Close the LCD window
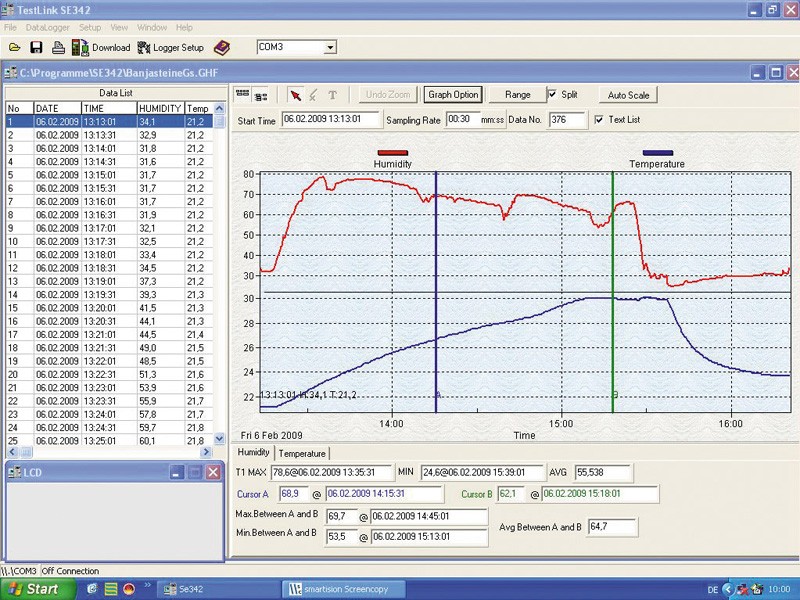This screenshot has width=800, height=600. click(x=213, y=472)
